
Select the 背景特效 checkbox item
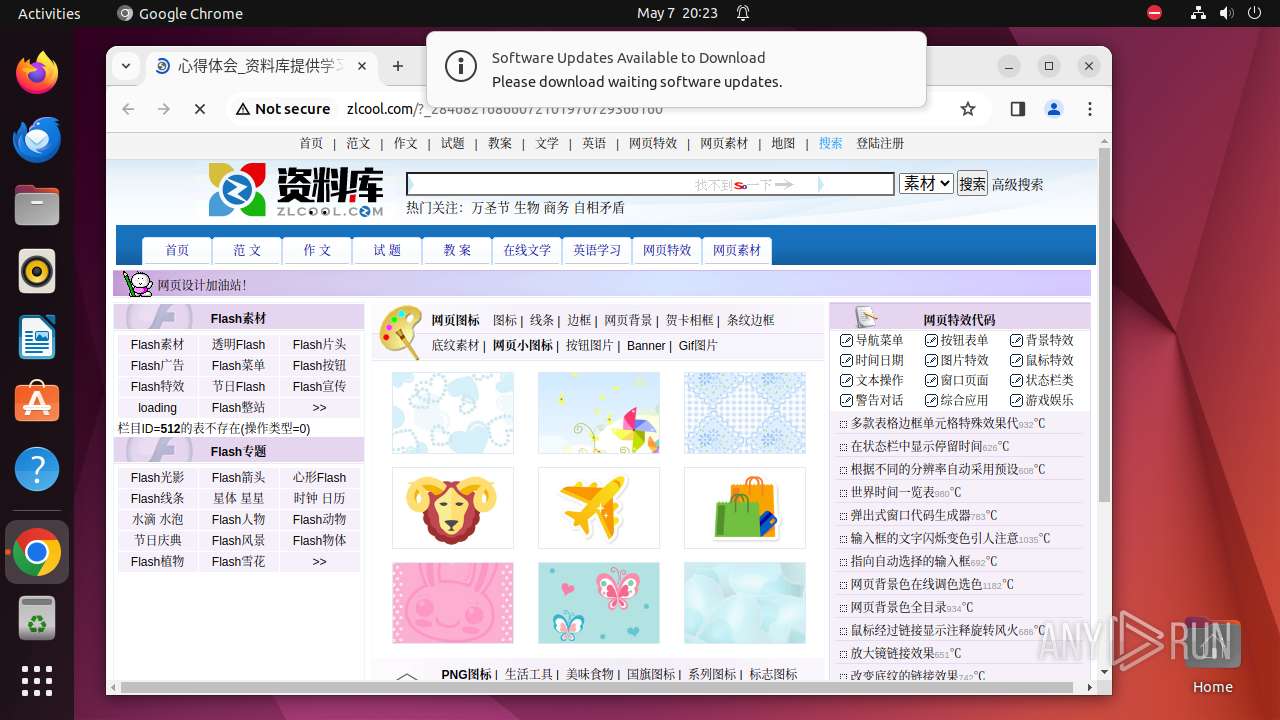click(x=1042, y=340)
